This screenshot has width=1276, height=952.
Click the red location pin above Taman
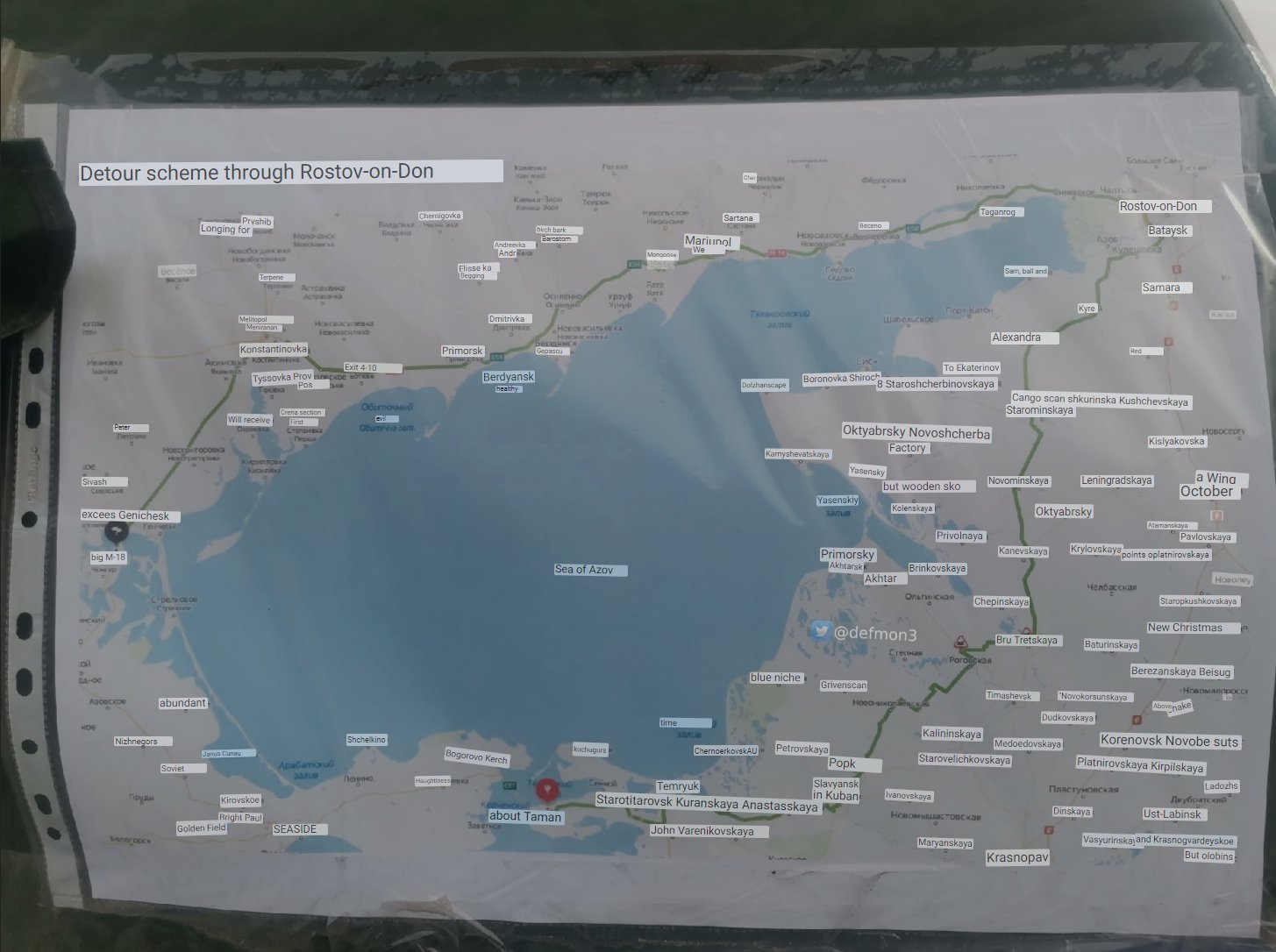coord(548,792)
